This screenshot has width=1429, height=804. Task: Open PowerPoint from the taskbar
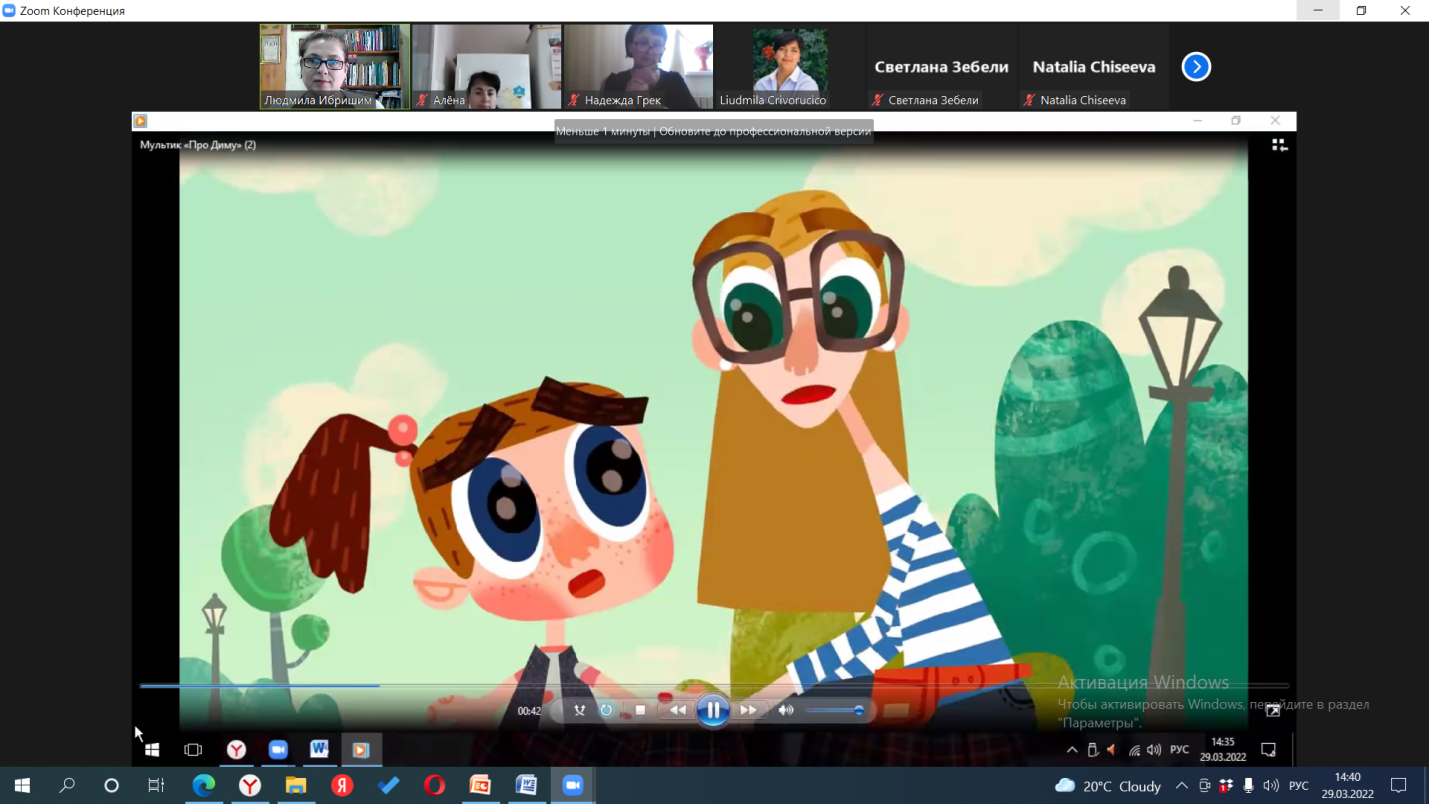pyautogui.click(x=480, y=786)
